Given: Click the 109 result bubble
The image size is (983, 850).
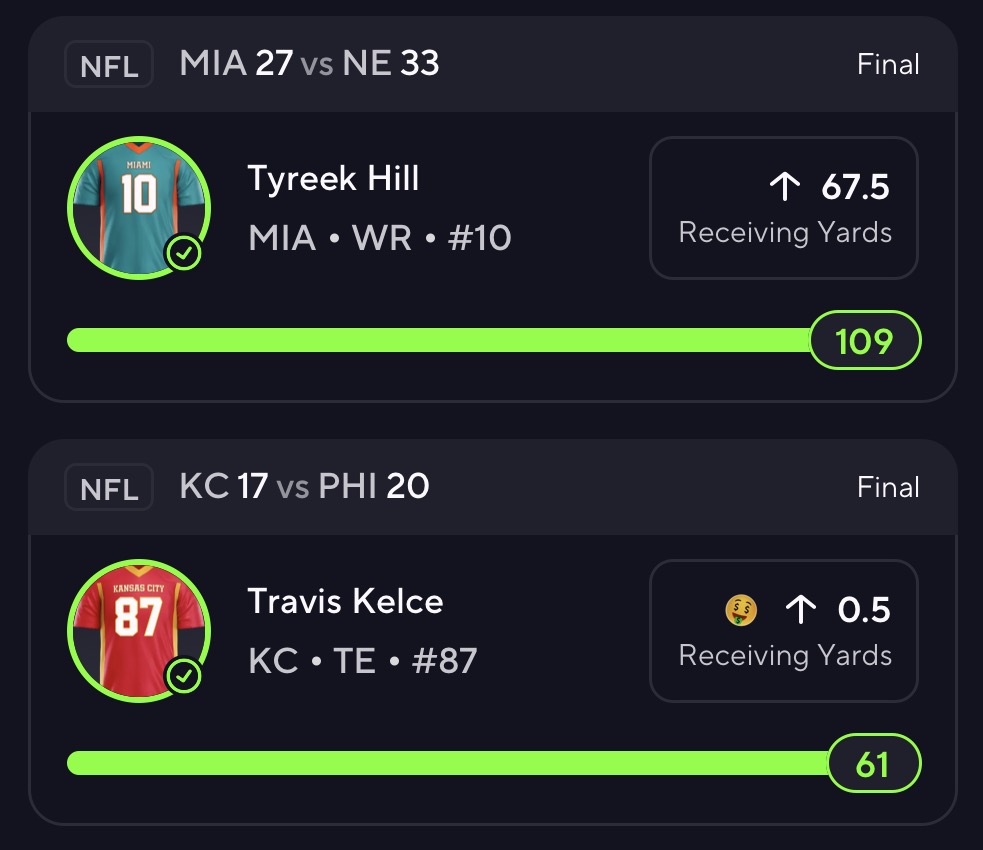Looking at the screenshot, I should (x=864, y=341).
